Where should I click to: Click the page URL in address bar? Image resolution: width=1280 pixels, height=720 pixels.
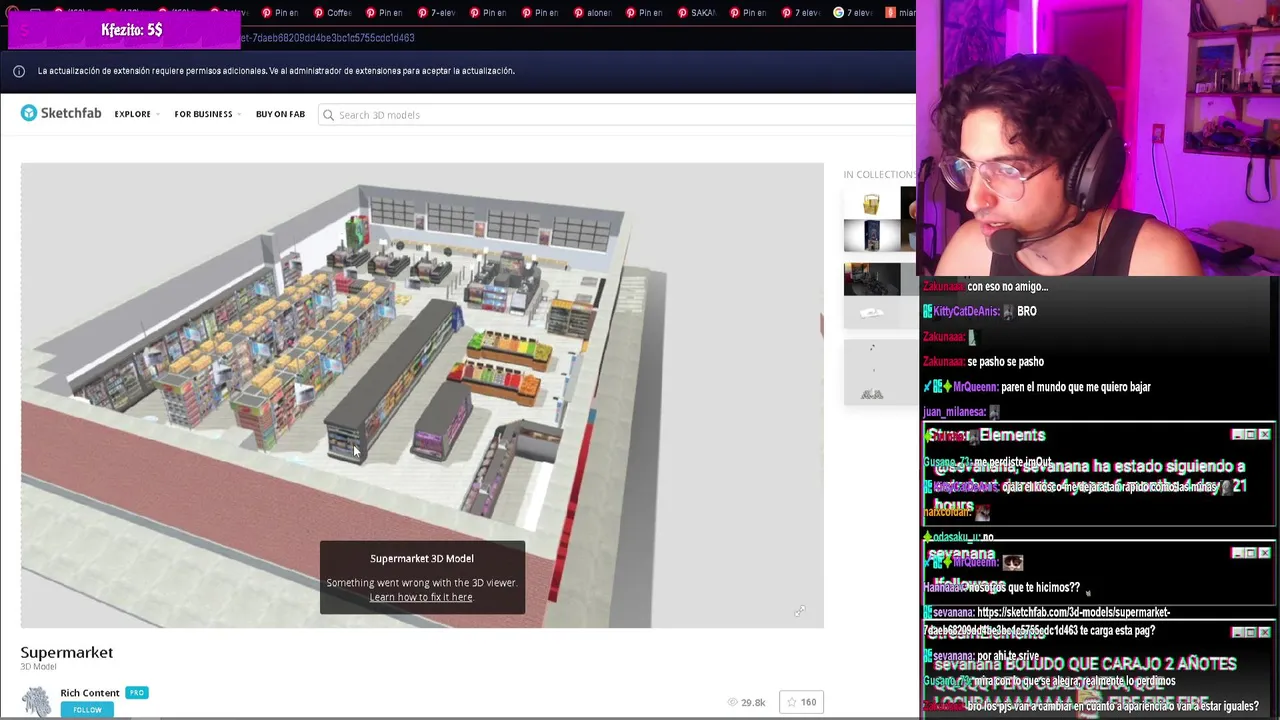[x=328, y=38]
